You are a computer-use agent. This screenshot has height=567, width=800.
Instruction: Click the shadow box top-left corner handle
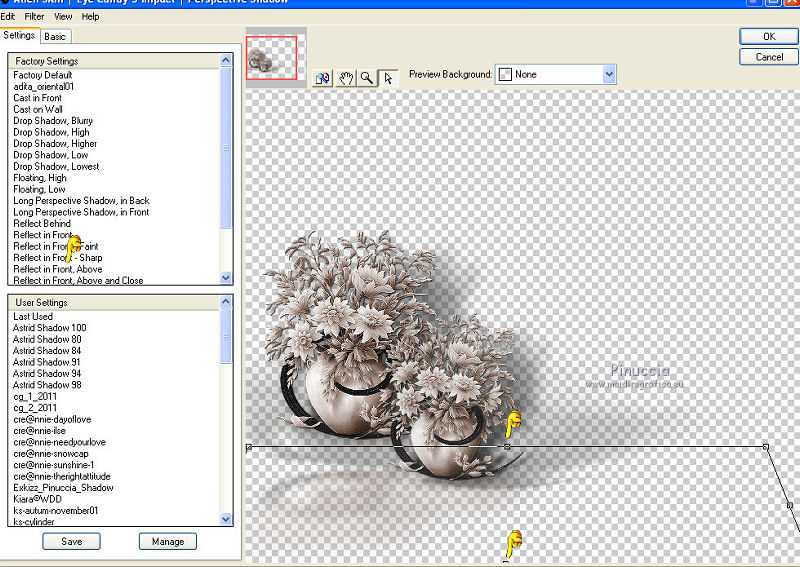click(249, 448)
